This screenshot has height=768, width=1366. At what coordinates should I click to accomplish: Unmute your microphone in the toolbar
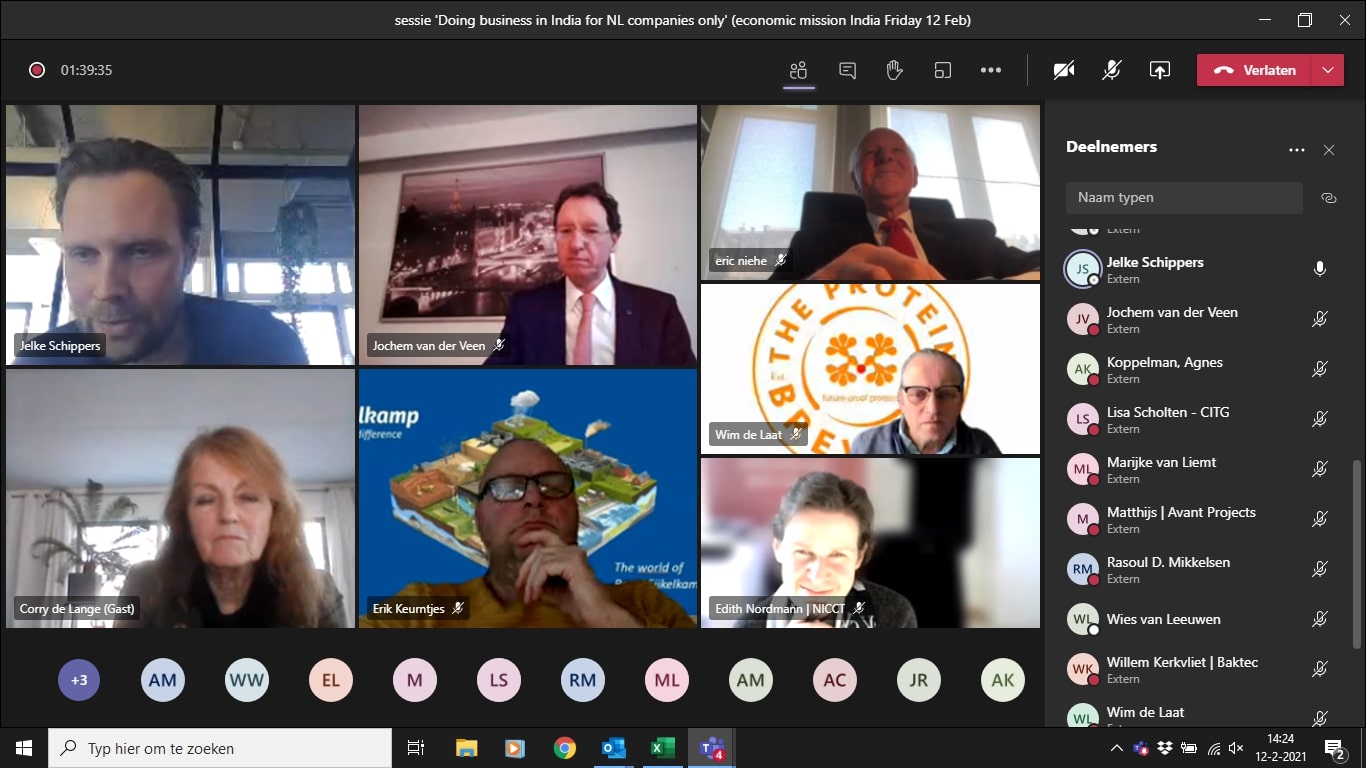pyautogui.click(x=1112, y=70)
